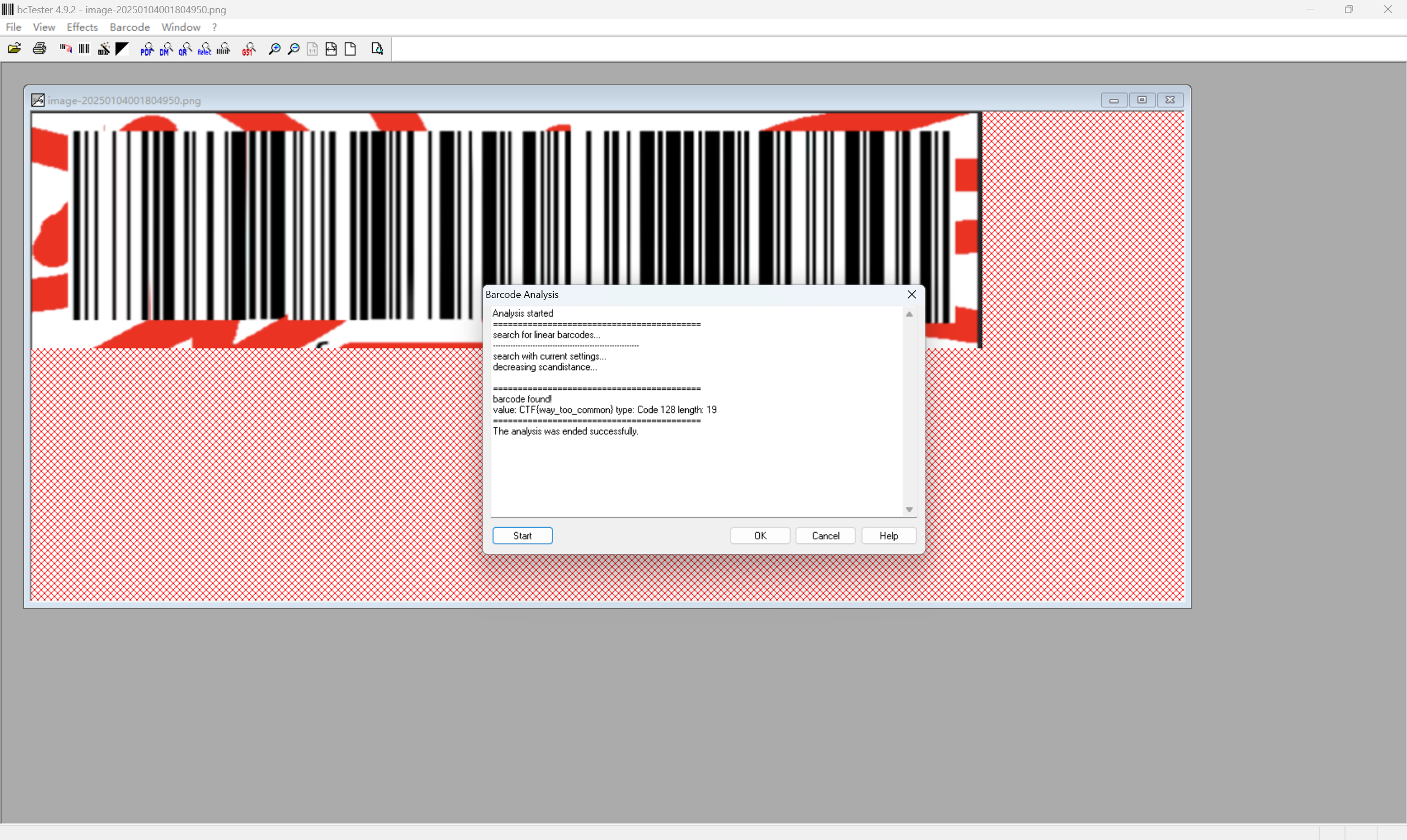Open the File menu
Image resolution: width=1407 pixels, height=840 pixels.
tap(14, 27)
